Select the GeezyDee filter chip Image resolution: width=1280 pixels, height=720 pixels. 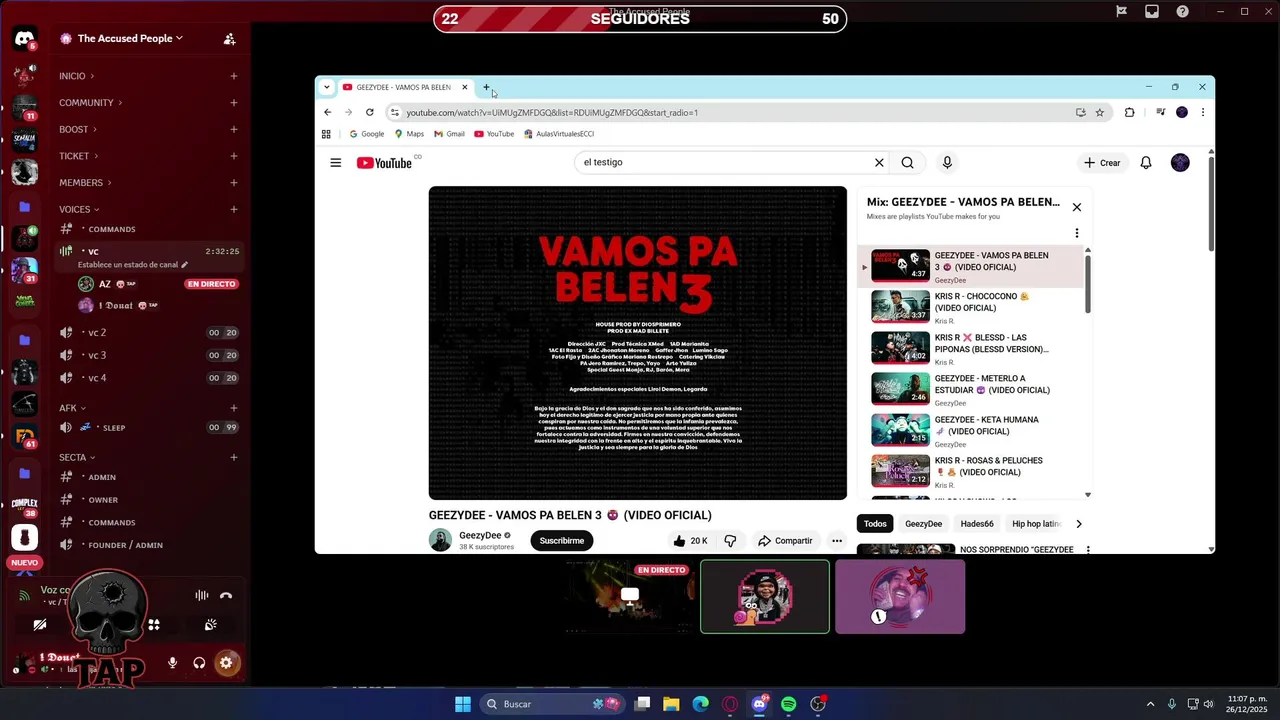pyautogui.click(x=923, y=524)
